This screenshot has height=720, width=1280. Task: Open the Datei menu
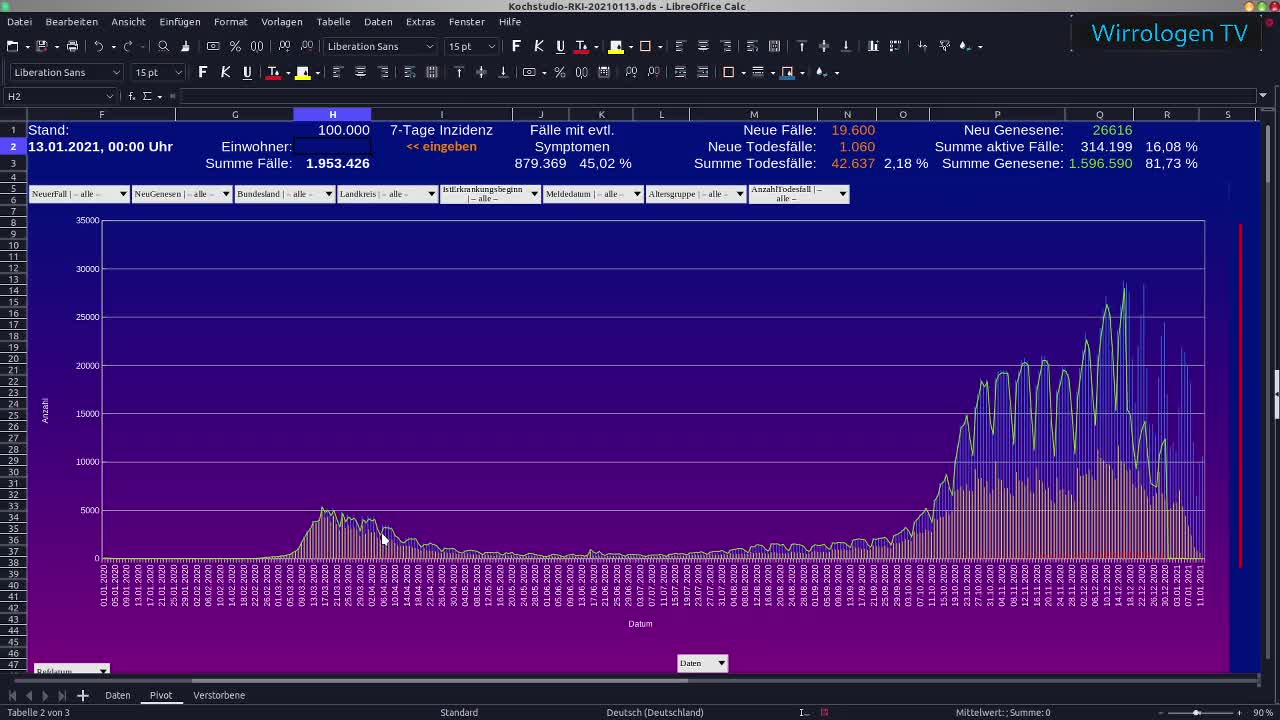point(19,21)
